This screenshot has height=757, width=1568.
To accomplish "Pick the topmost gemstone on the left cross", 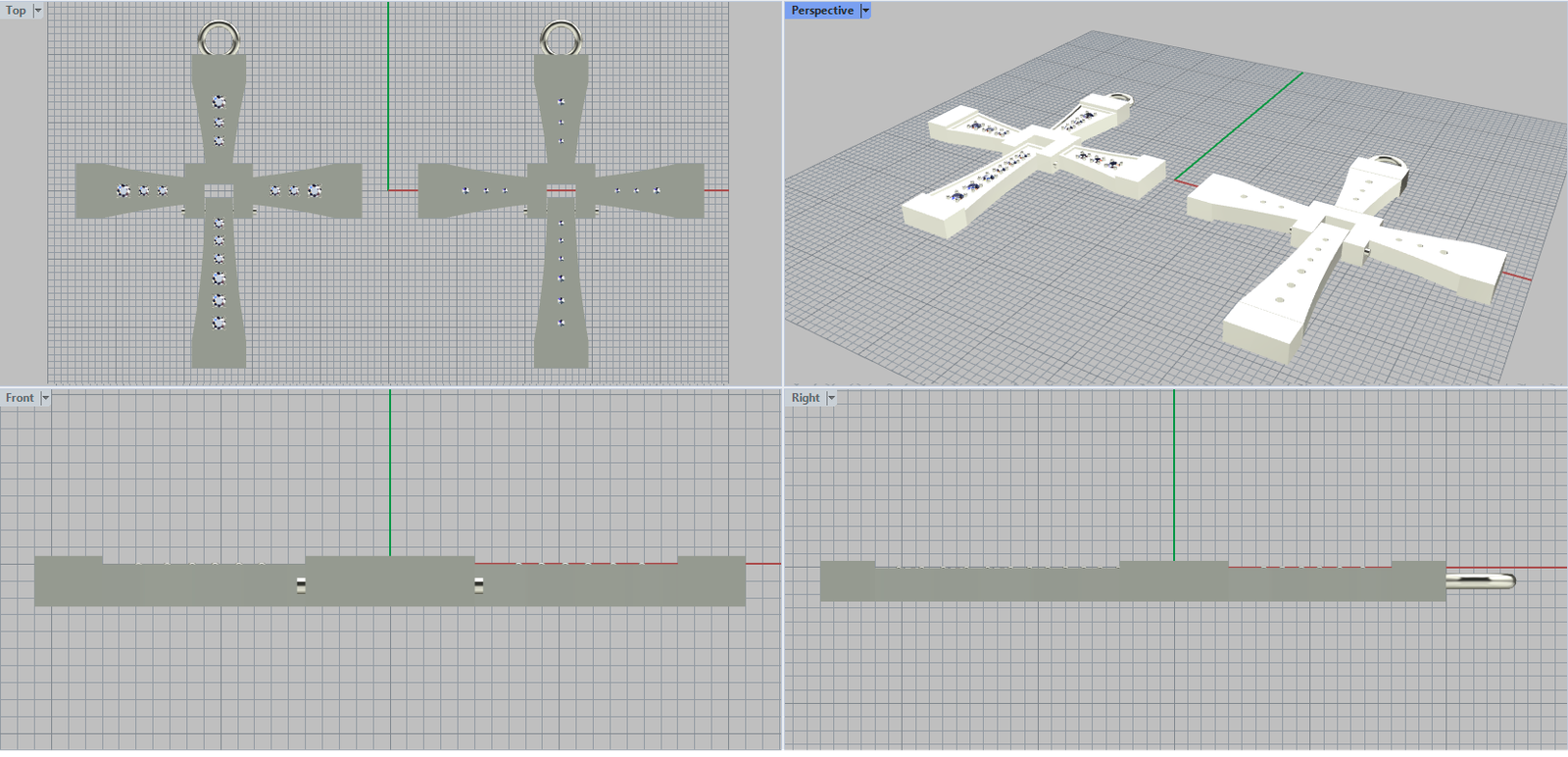I will (x=219, y=101).
